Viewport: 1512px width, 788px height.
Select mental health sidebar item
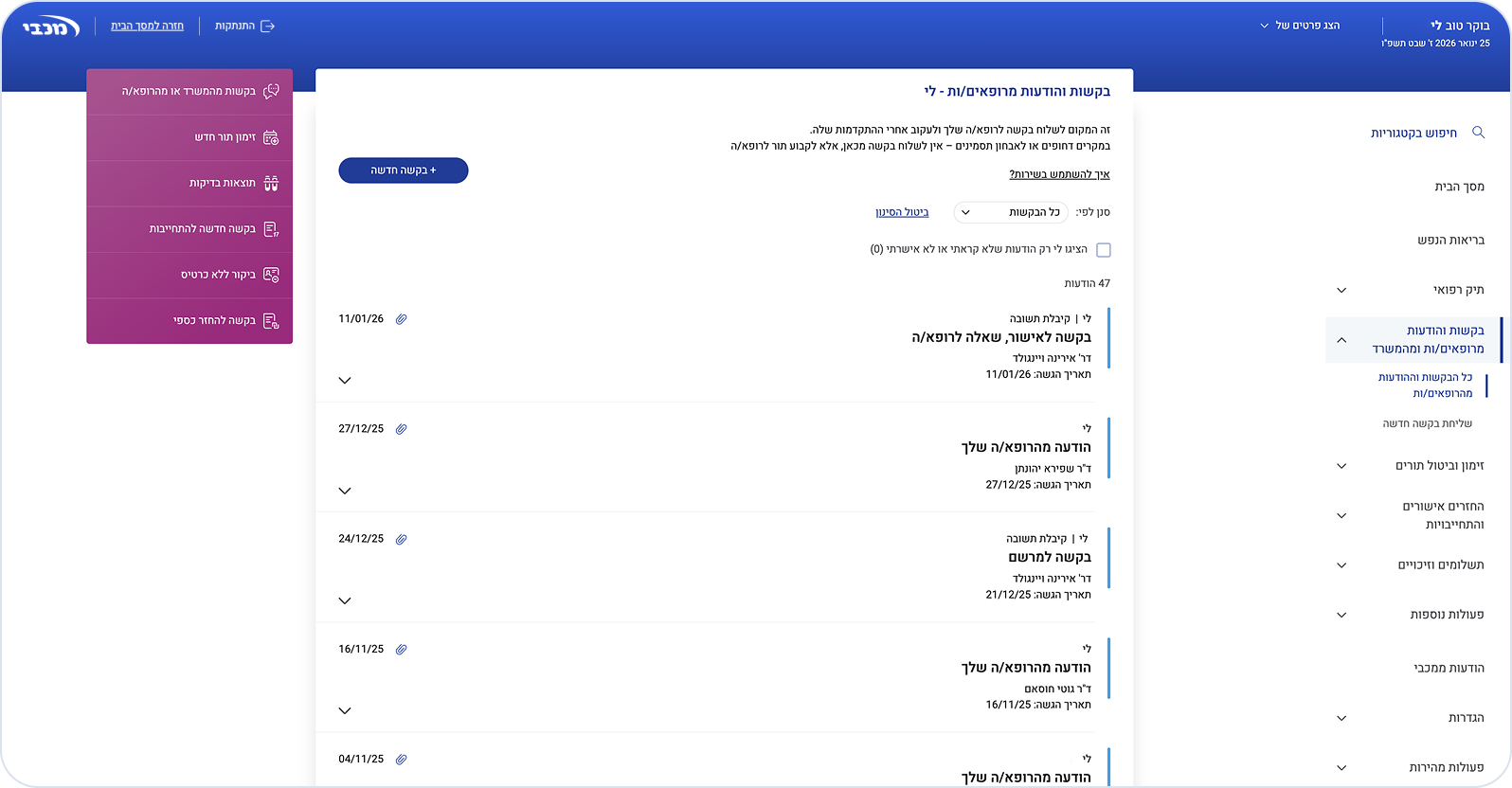pyautogui.click(x=1450, y=241)
